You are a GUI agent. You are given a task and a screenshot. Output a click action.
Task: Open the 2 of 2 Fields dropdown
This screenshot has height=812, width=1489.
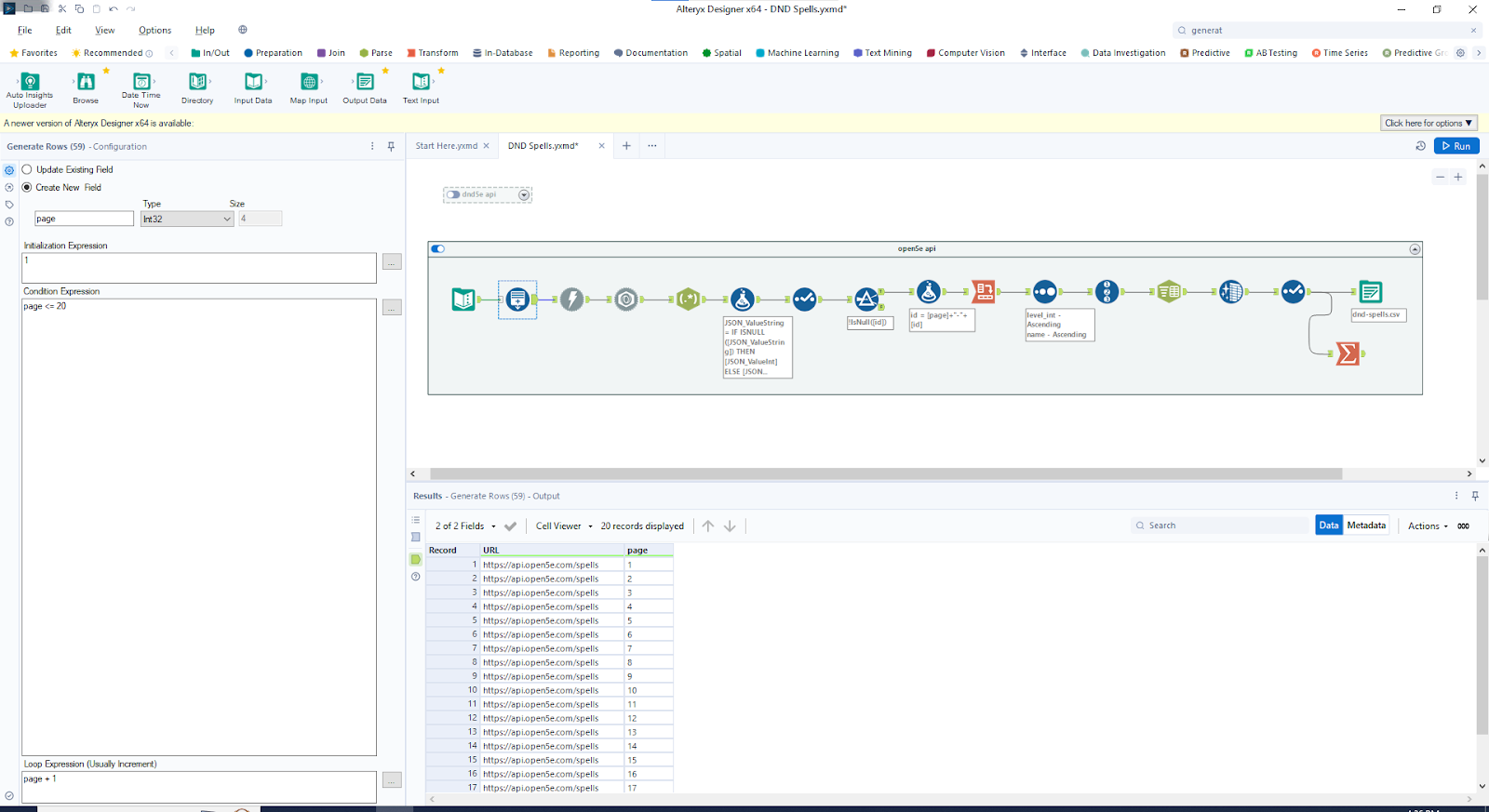coord(466,526)
